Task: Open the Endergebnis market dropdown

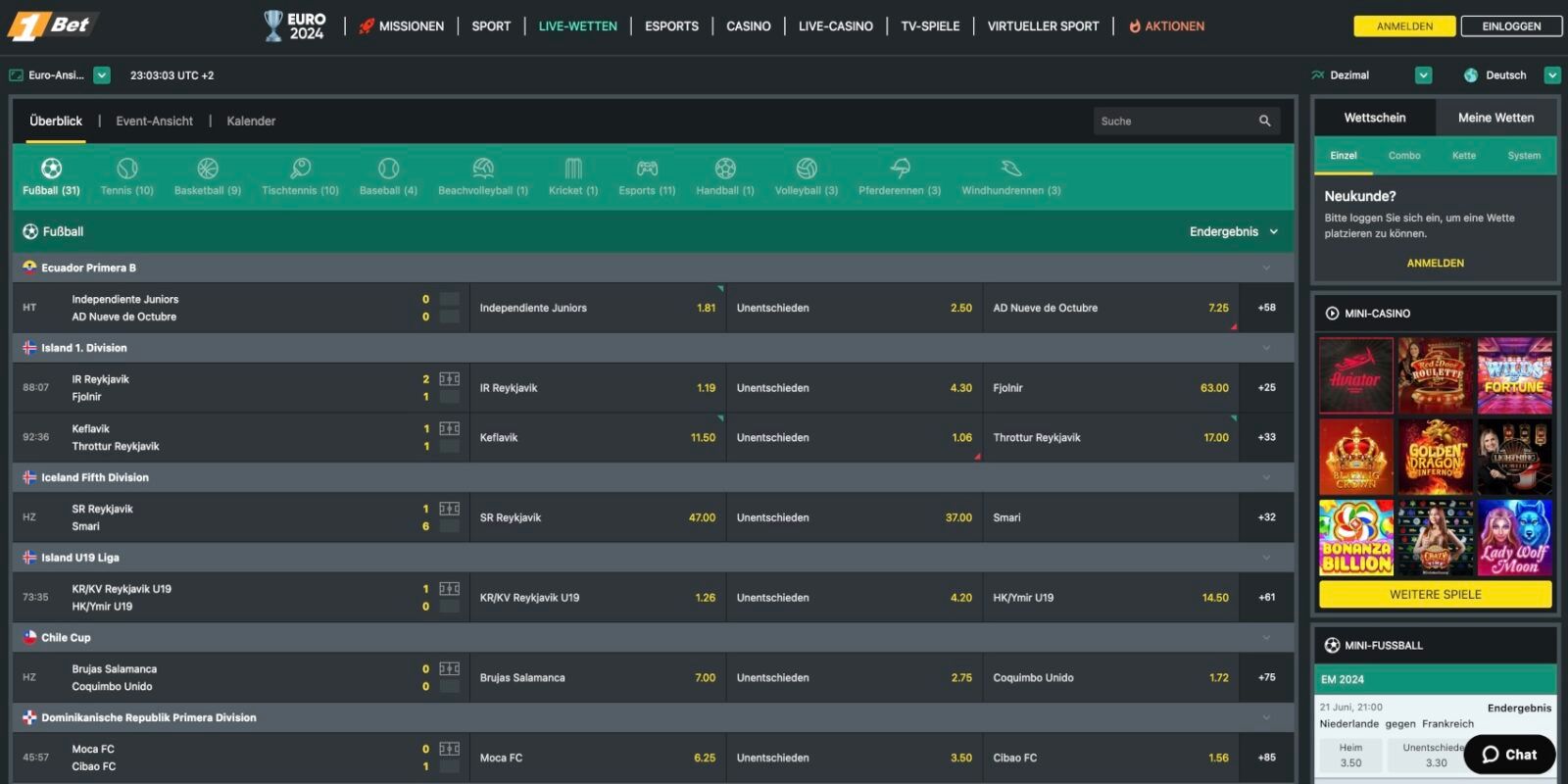Action: 1234,232
